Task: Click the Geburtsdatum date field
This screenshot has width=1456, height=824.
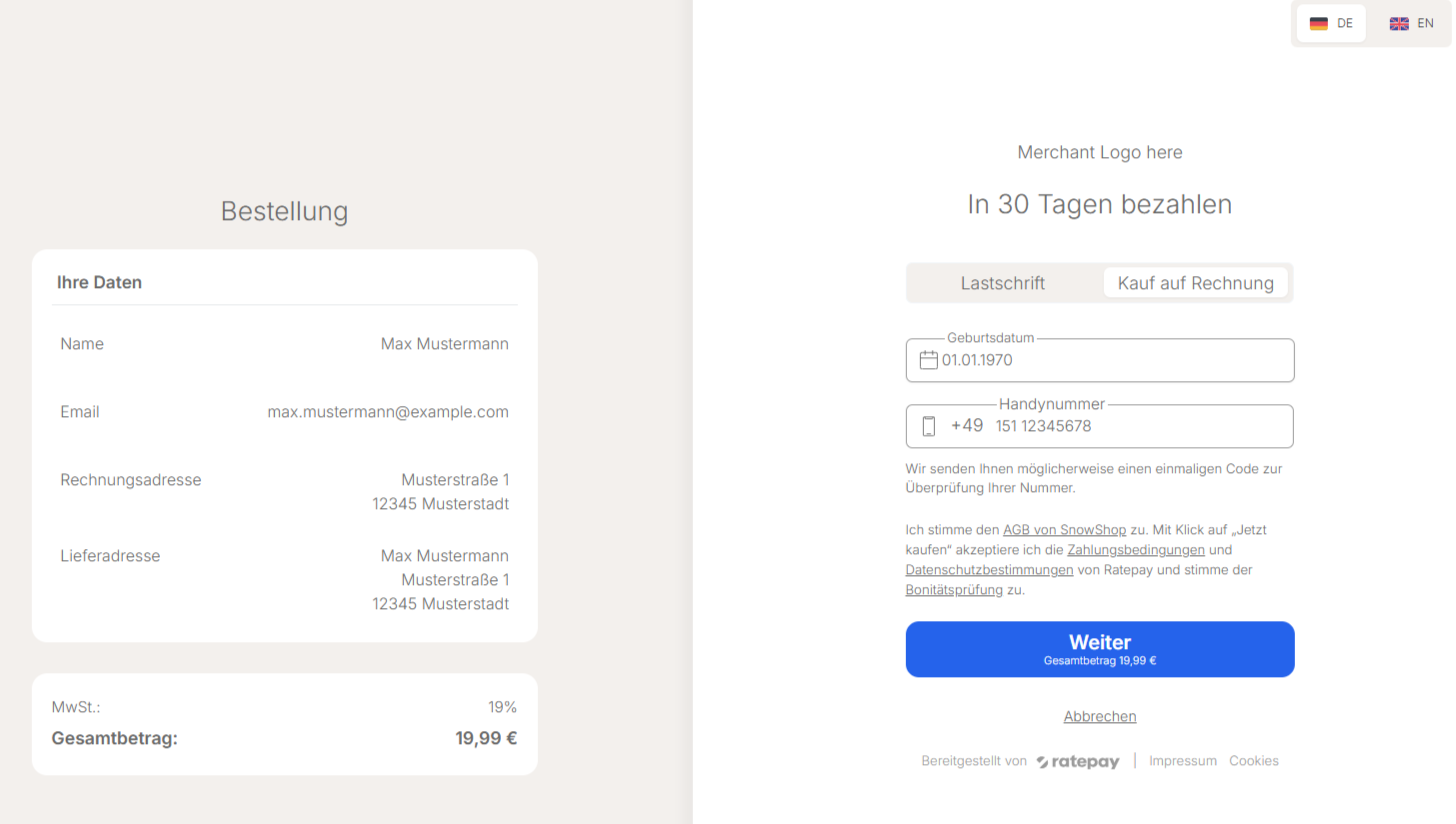Action: coord(1110,360)
